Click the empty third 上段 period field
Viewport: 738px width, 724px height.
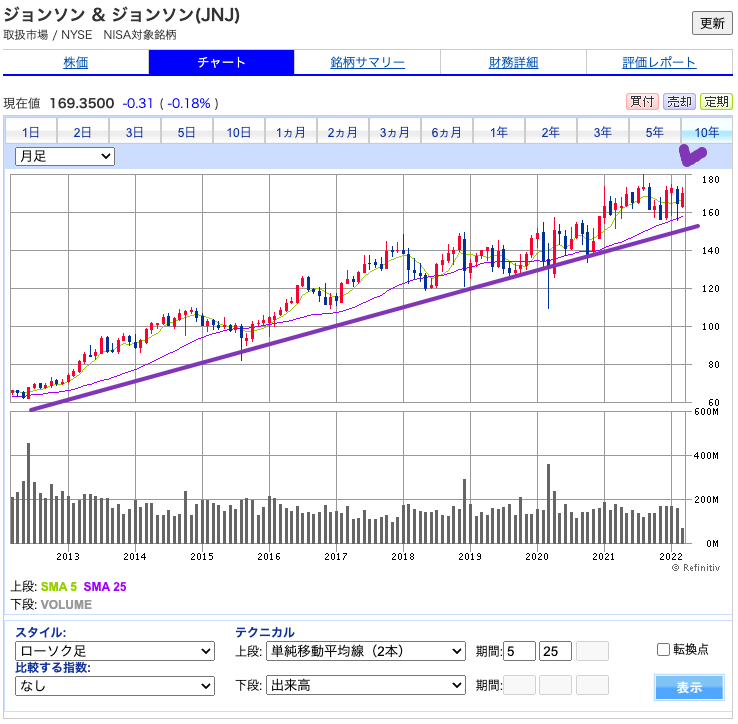point(592,651)
